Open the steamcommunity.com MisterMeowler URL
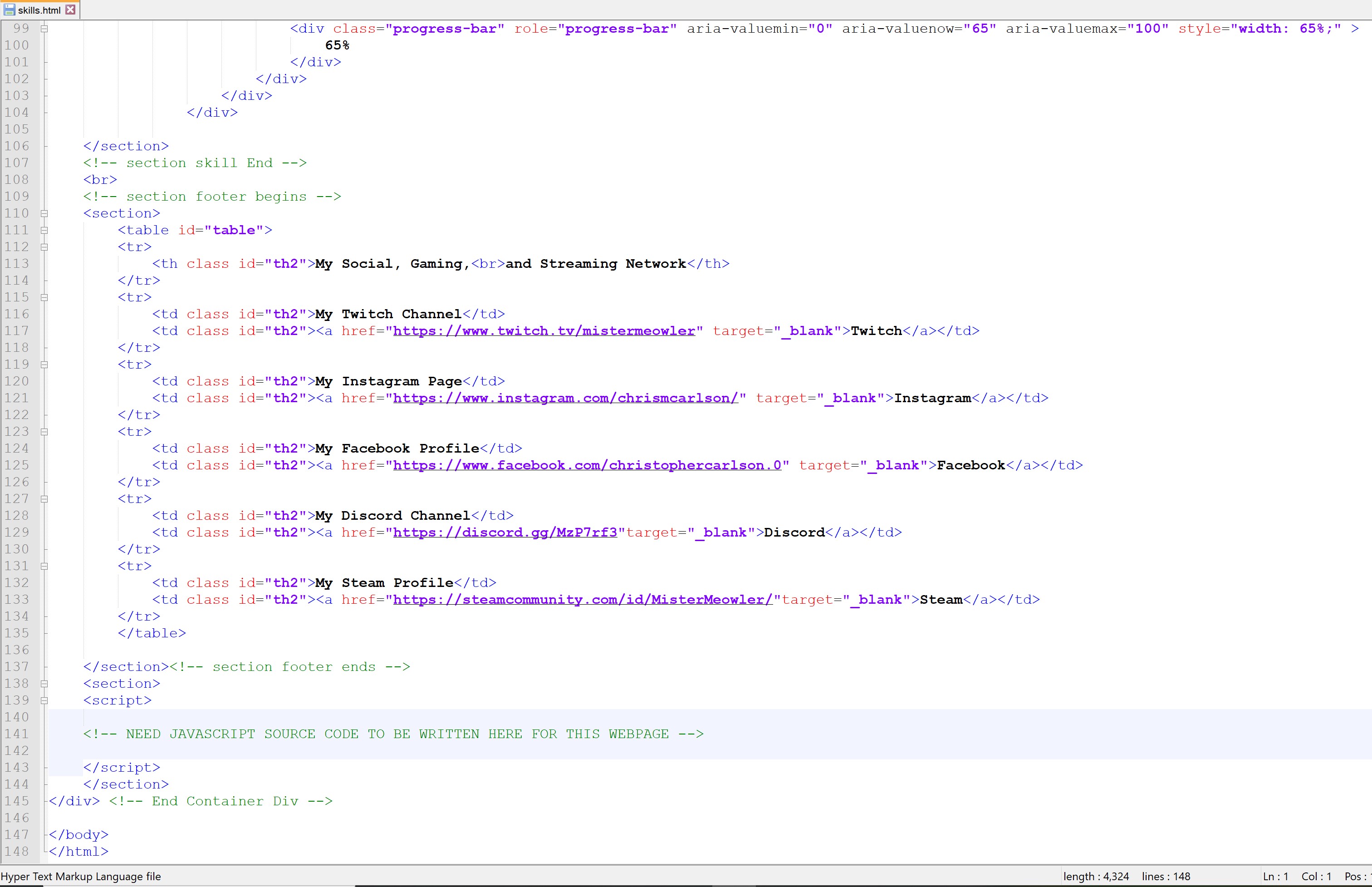 pyautogui.click(x=583, y=600)
